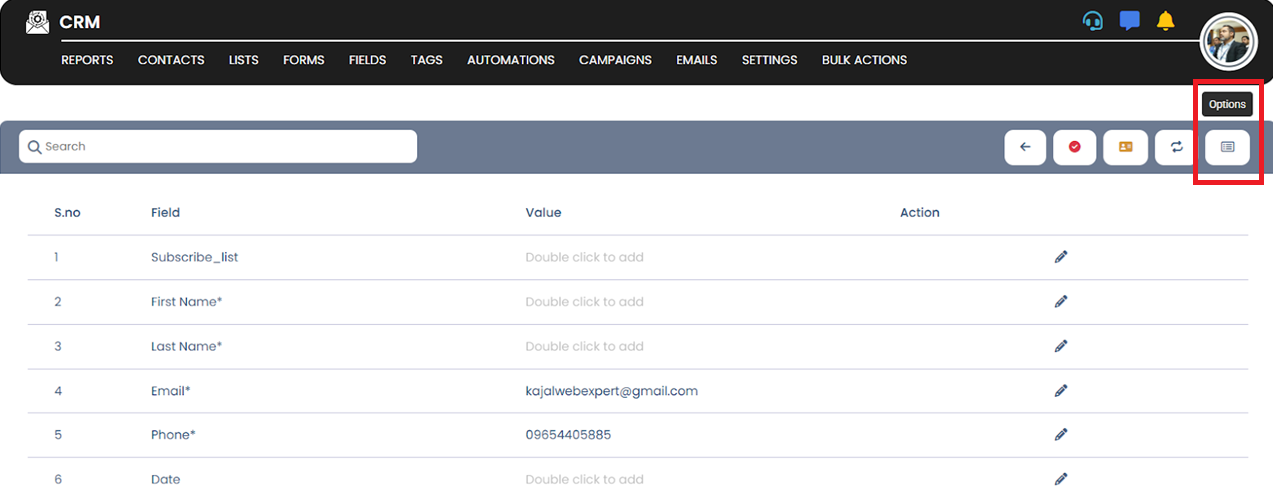Image resolution: width=1273 pixels, height=492 pixels.
Task: Select the Bulk Actions menu
Action: (864, 60)
